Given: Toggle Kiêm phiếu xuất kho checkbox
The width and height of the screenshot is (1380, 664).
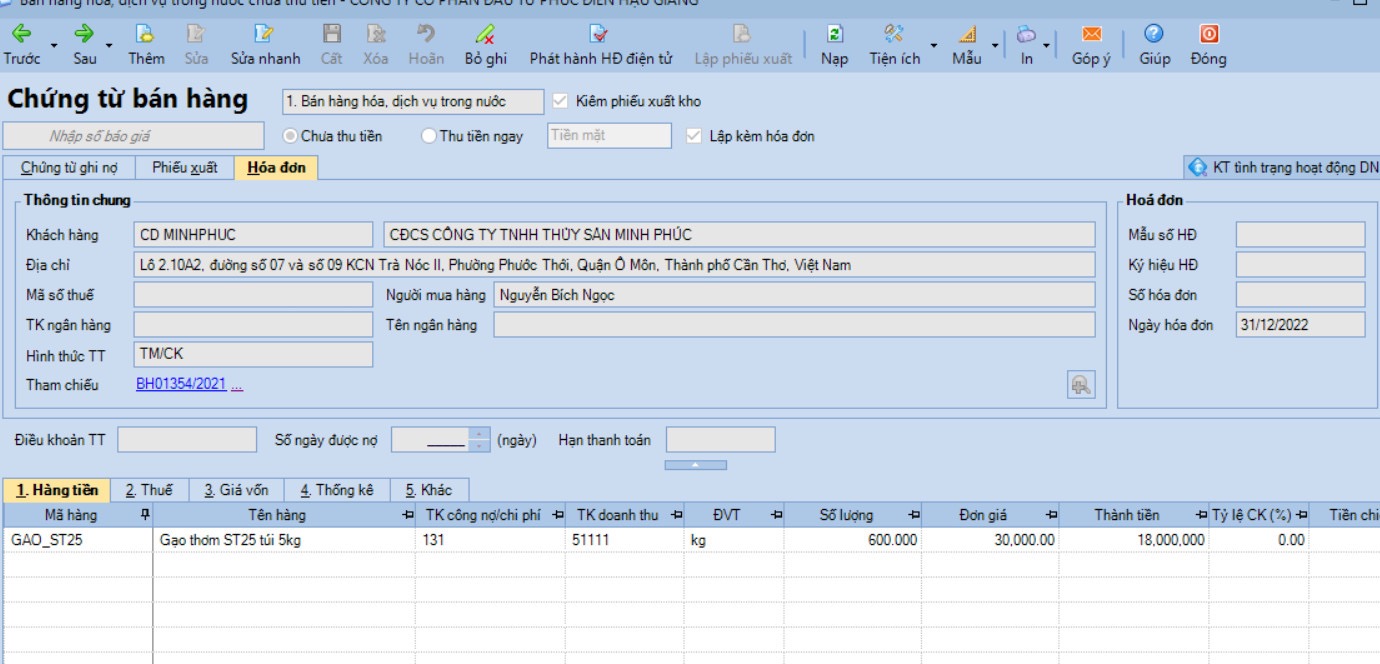Looking at the screenshot, I should click(560, 101).
